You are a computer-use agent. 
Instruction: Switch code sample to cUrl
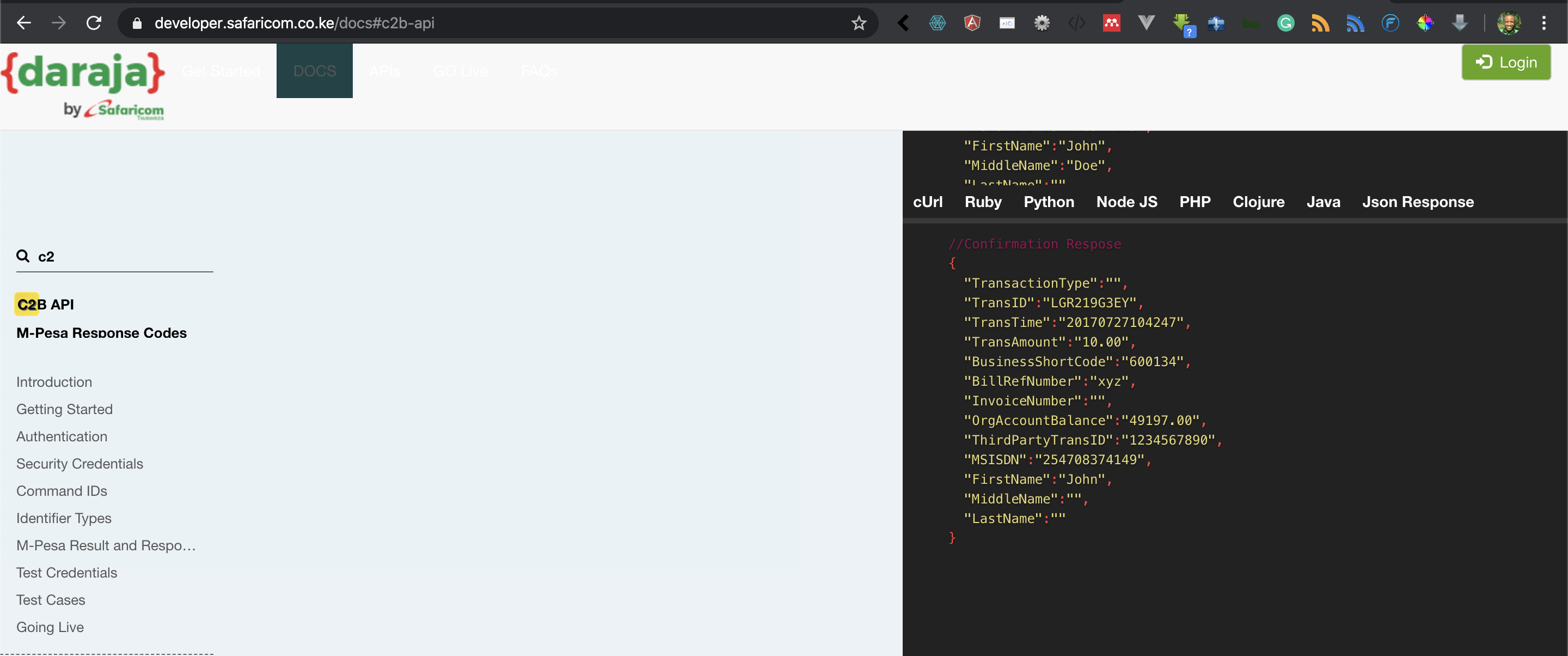click(927, 202)
